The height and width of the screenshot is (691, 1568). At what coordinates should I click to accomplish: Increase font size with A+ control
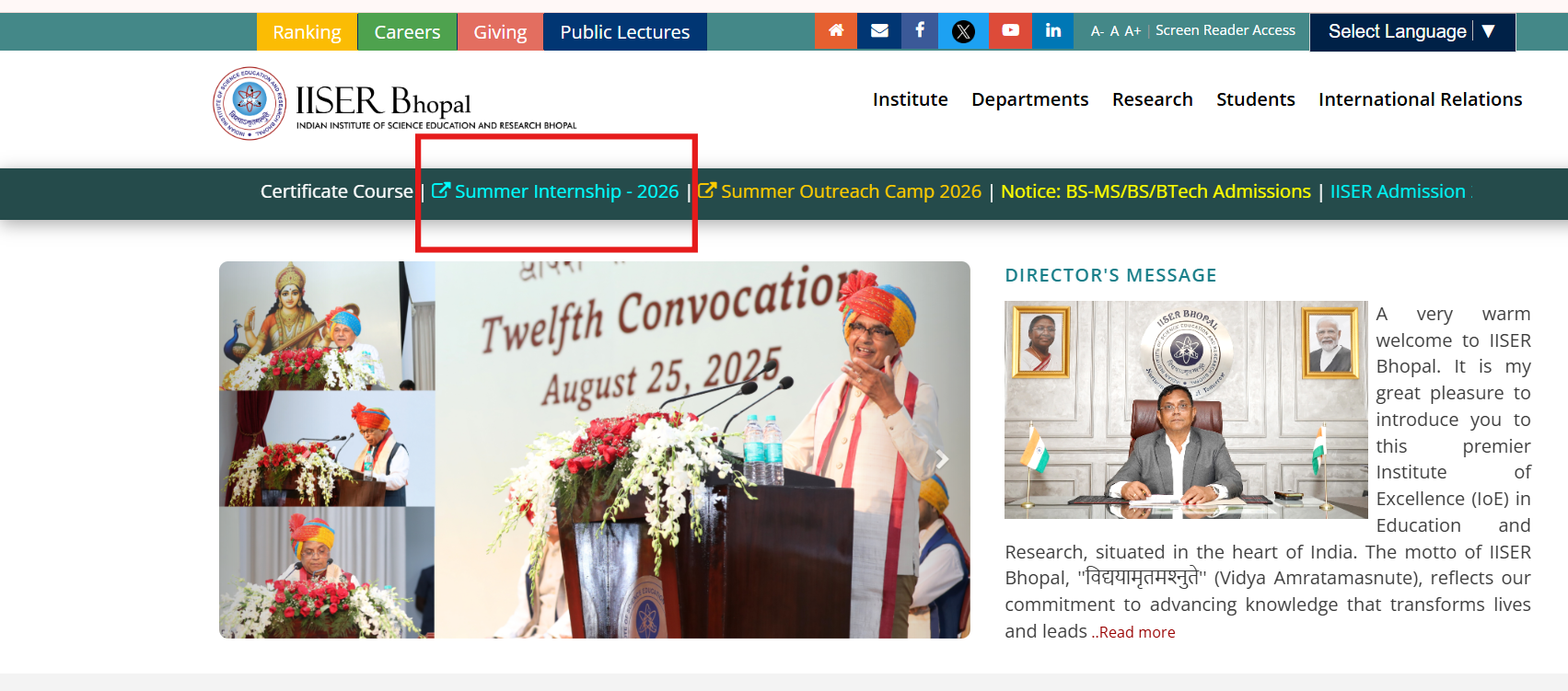pyautogui.click(x=1132, y=31)
